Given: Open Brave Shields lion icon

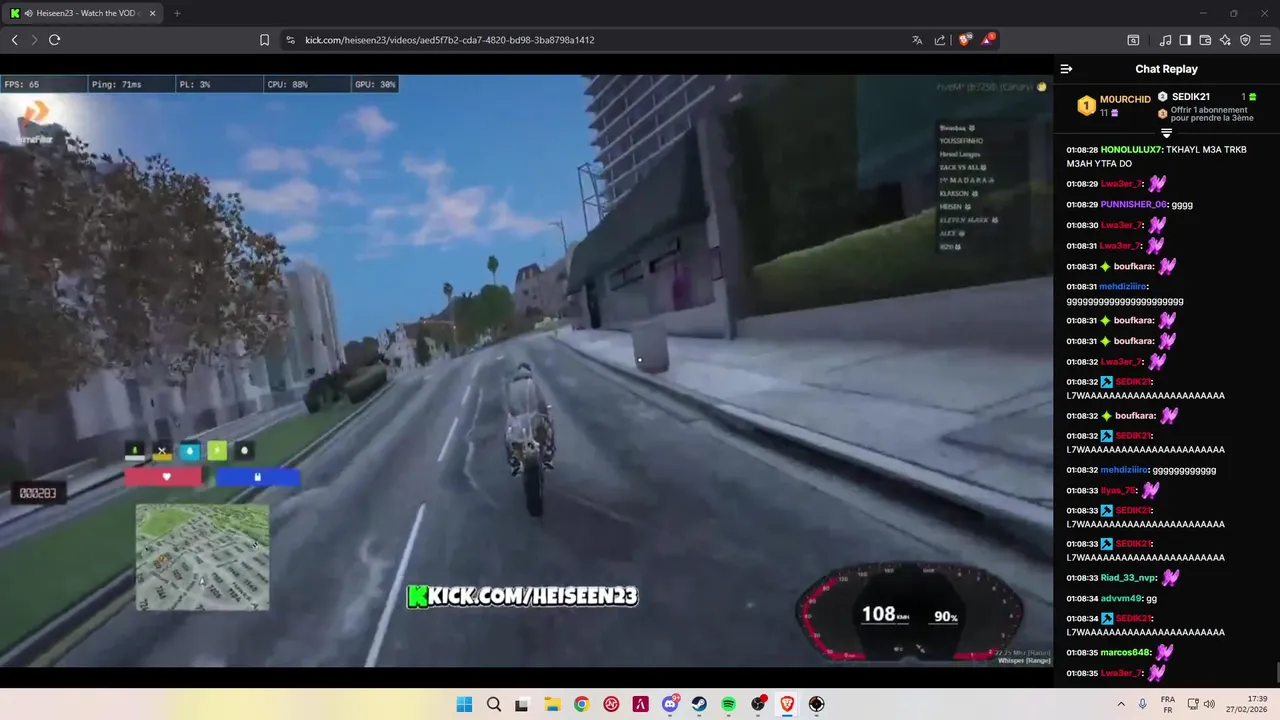Looking at the screenshot, I should 965,40.
